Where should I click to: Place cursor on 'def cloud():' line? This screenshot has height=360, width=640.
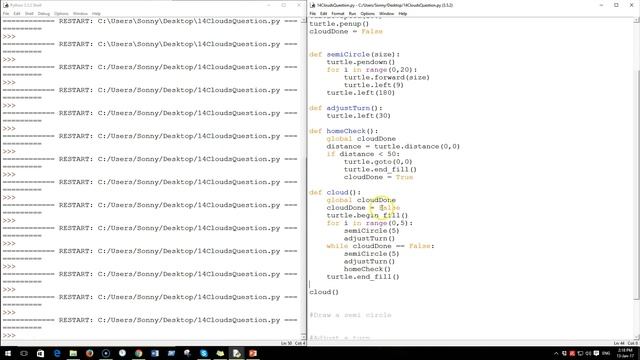coord(335,192)
